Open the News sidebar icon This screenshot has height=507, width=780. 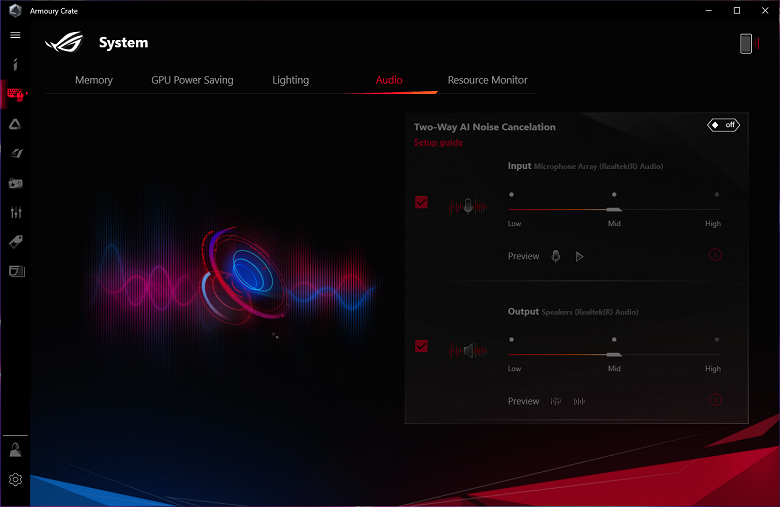[x=16, y=271]
